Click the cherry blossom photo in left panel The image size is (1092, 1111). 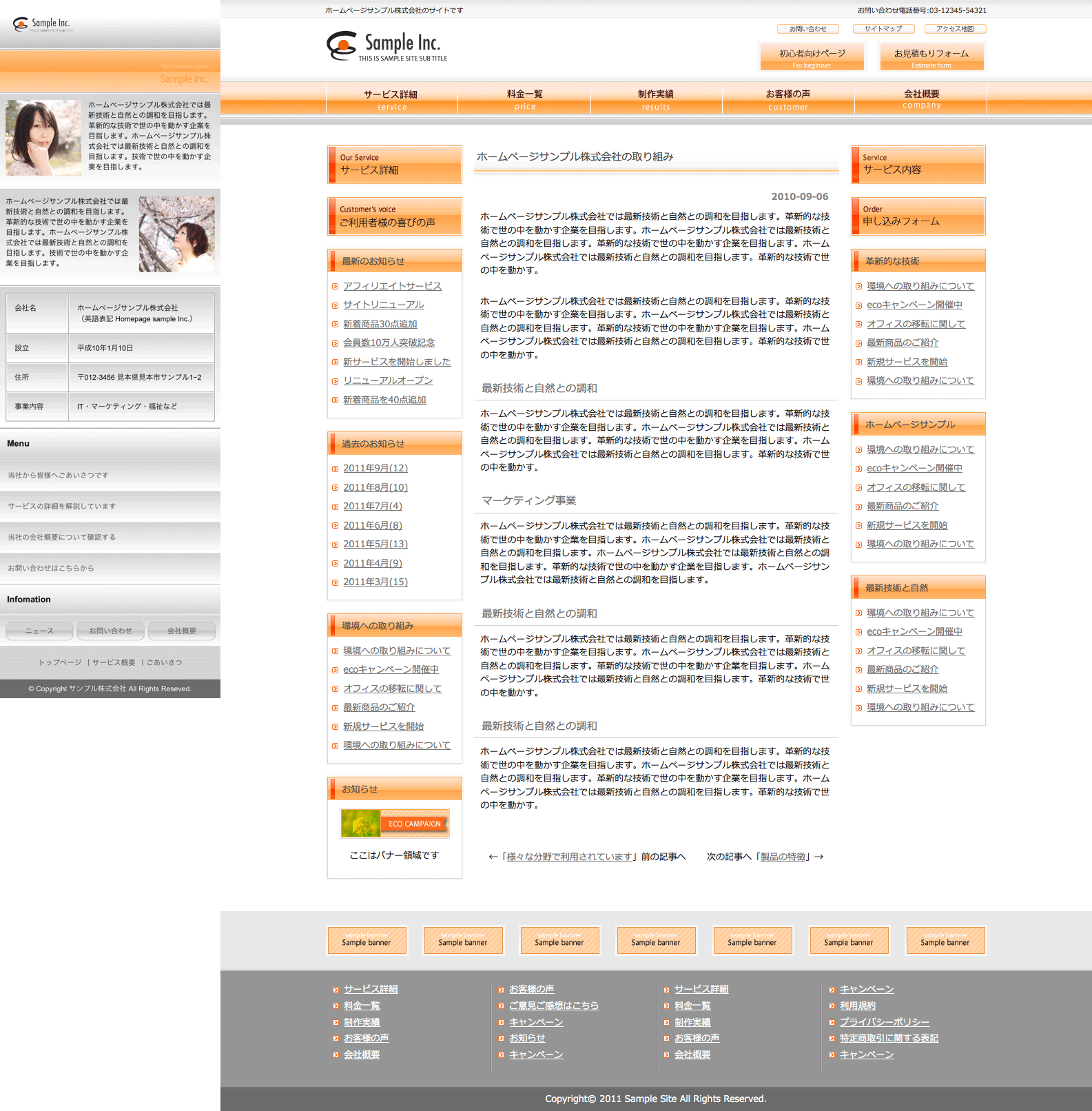point(177,234)
